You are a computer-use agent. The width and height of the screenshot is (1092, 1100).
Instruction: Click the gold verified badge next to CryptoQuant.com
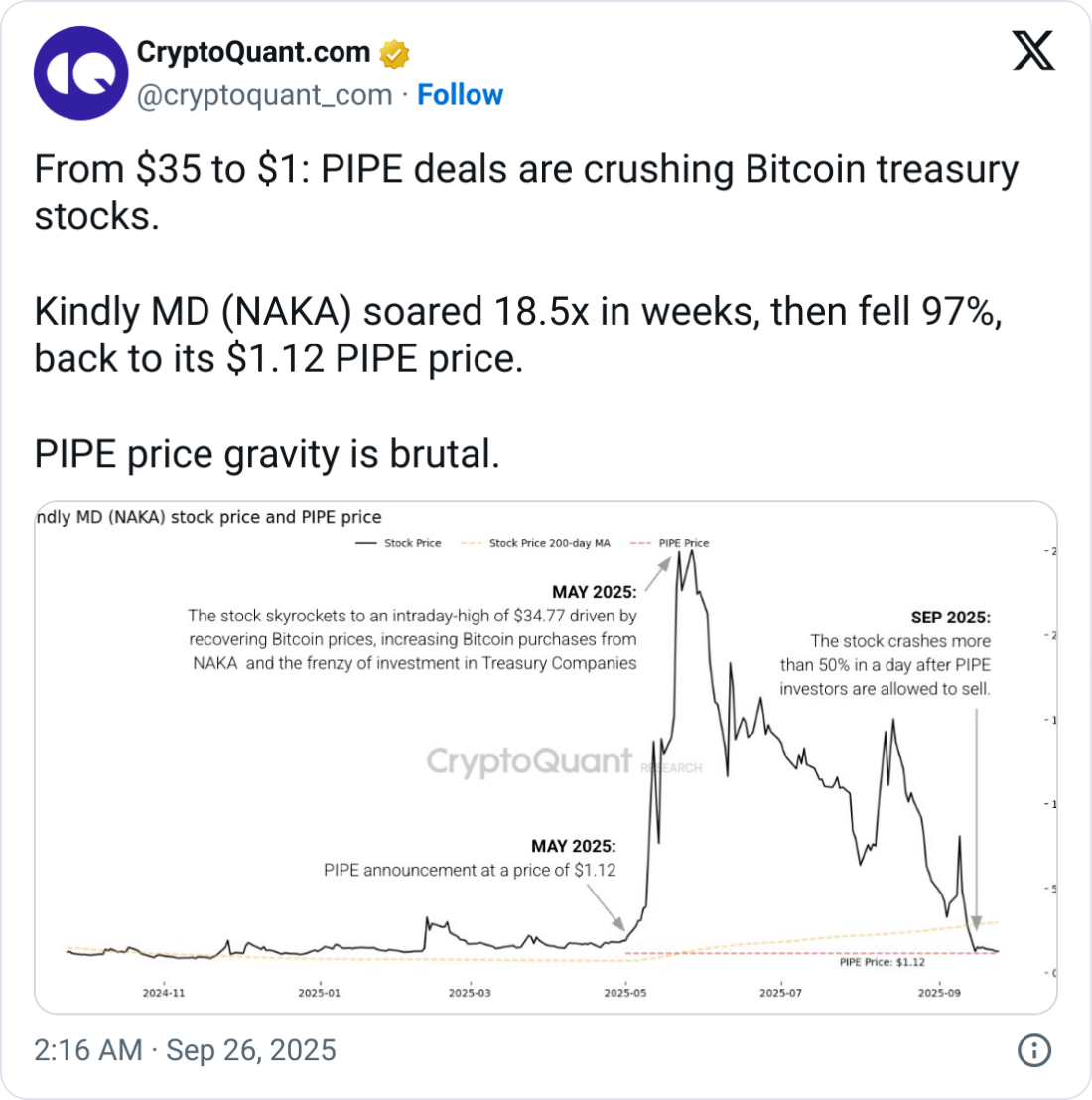pyautogui.click(x=395, y=52)
